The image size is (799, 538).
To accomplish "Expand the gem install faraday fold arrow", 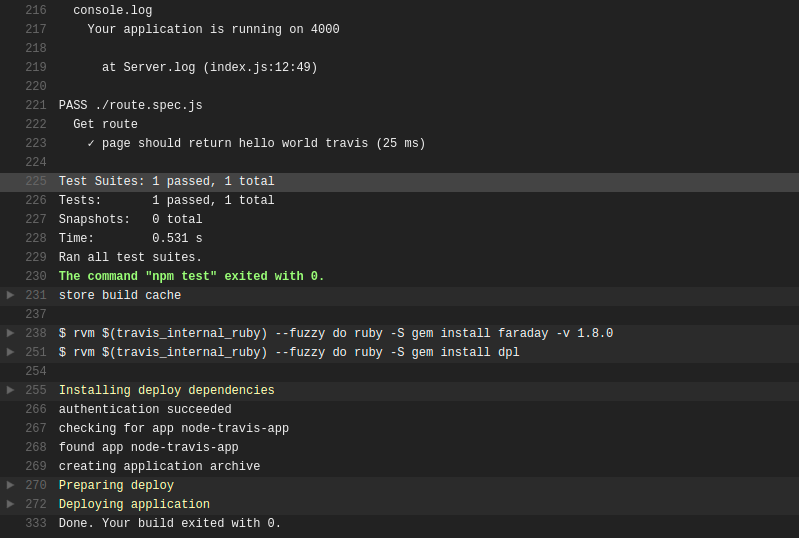I will coord(10,333).
